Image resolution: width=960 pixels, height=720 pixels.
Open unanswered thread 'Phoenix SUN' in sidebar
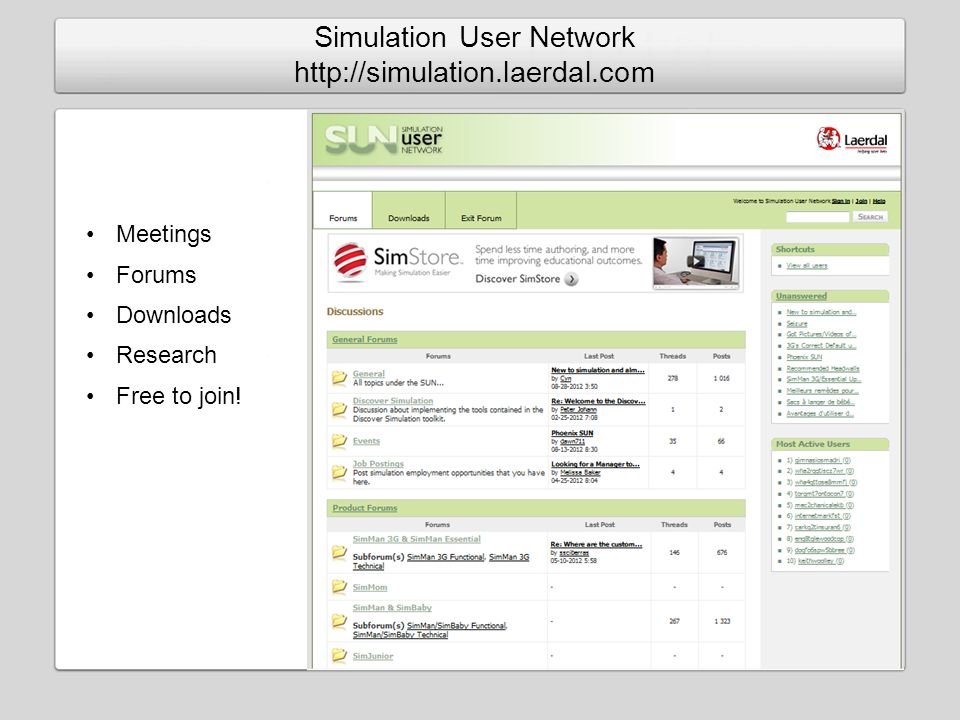click(x=804, y=357)
